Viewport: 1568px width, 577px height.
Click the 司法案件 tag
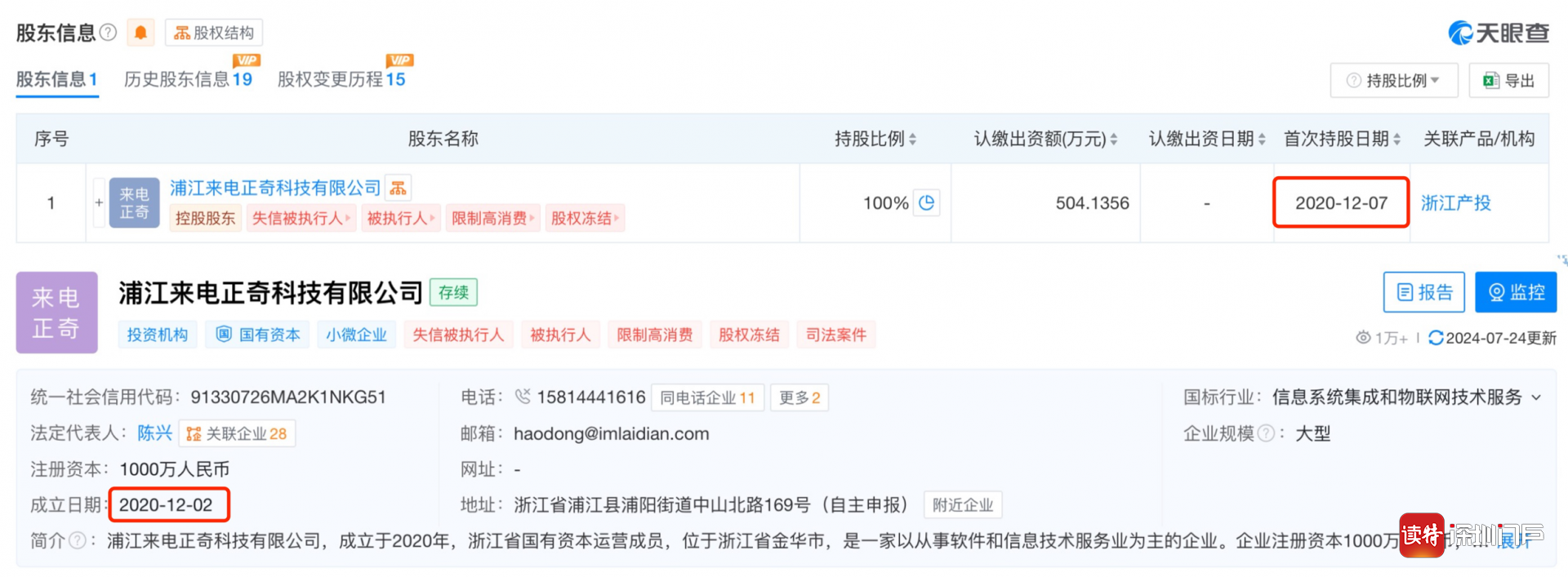pos(836,335)
